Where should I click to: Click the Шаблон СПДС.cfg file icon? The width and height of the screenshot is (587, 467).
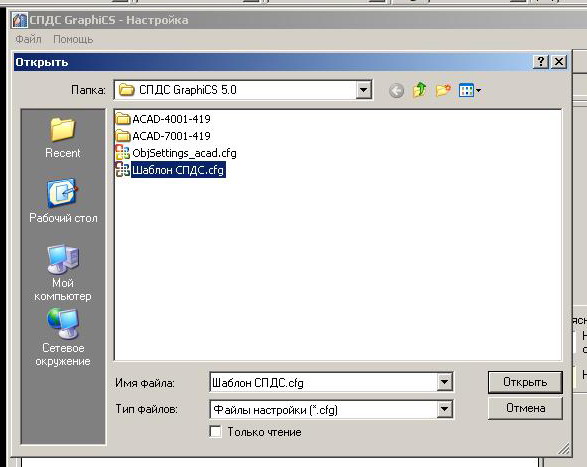pyautogui.click(x=122, y=170)
